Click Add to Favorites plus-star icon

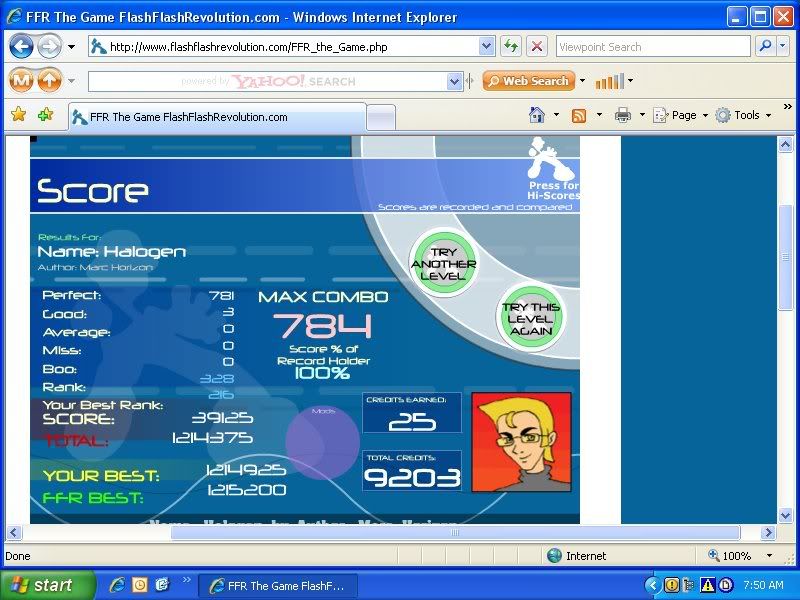45,115
